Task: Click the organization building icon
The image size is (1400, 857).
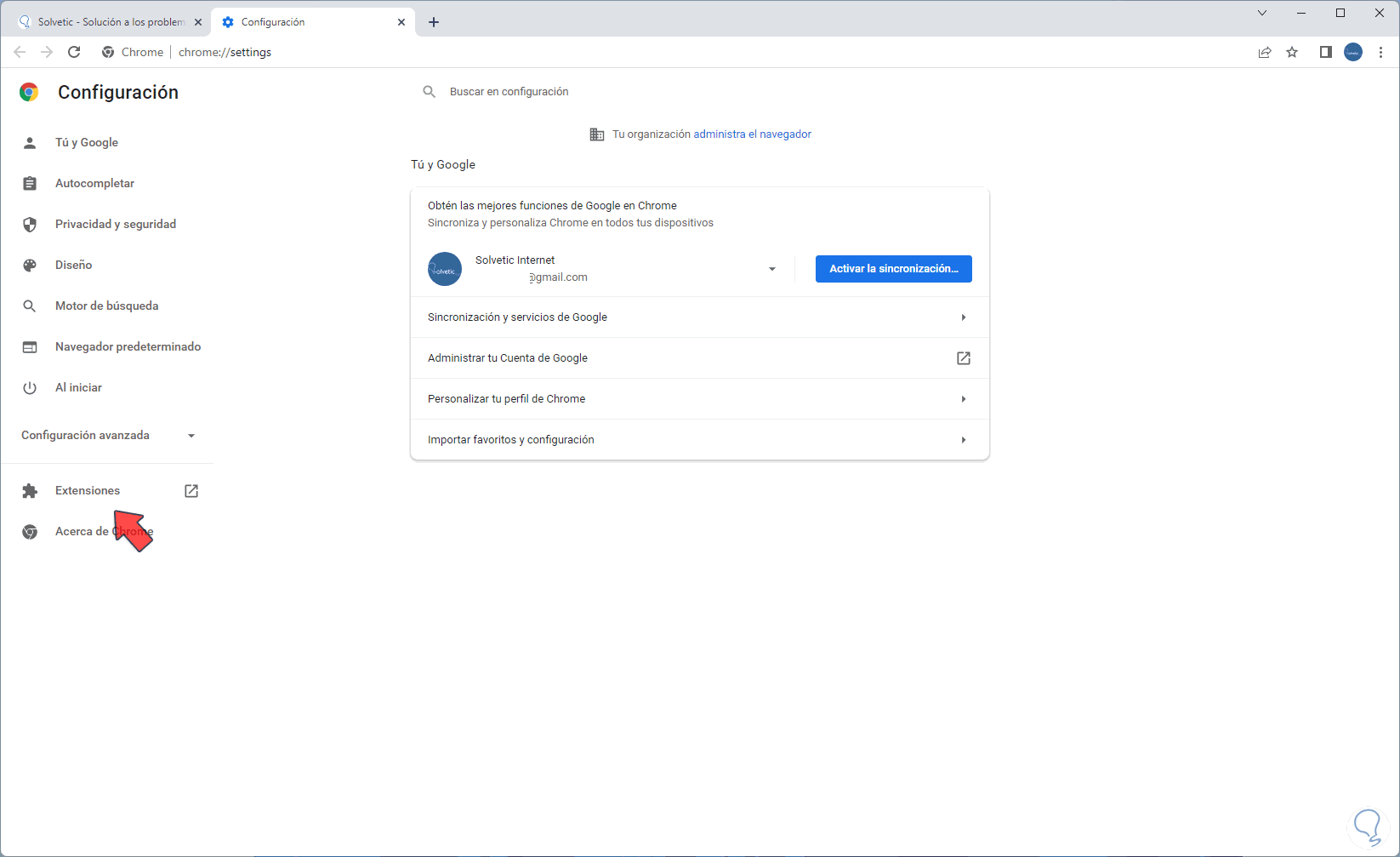Action: (x=597, y=134)
